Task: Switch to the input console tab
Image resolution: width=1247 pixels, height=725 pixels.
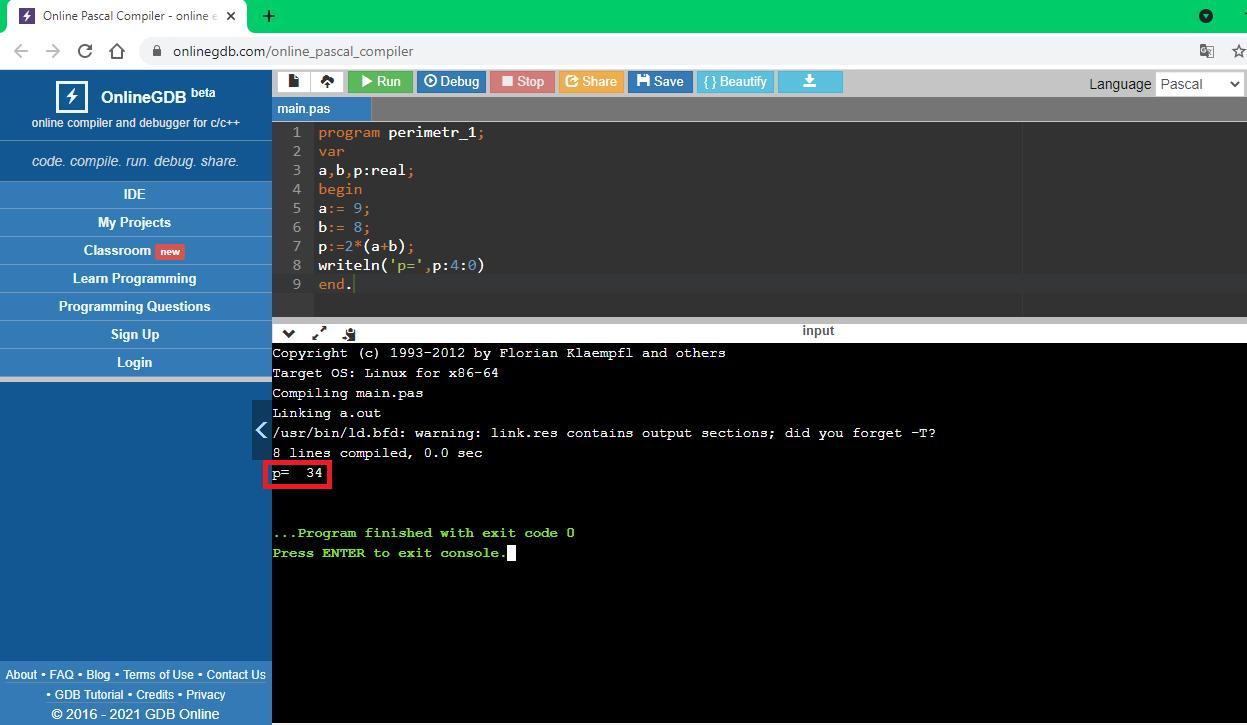Action: 818,331
